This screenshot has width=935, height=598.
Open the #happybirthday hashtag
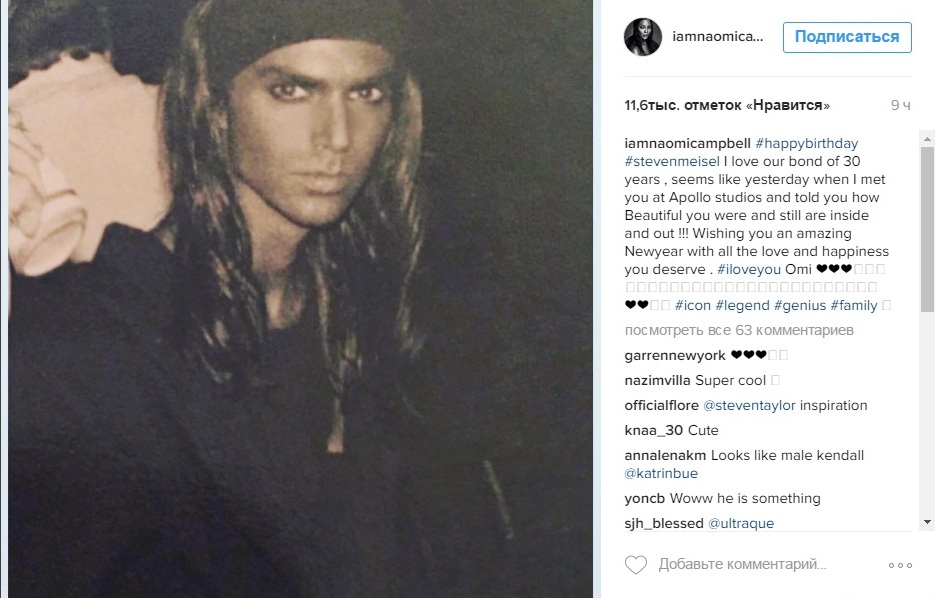806,144
